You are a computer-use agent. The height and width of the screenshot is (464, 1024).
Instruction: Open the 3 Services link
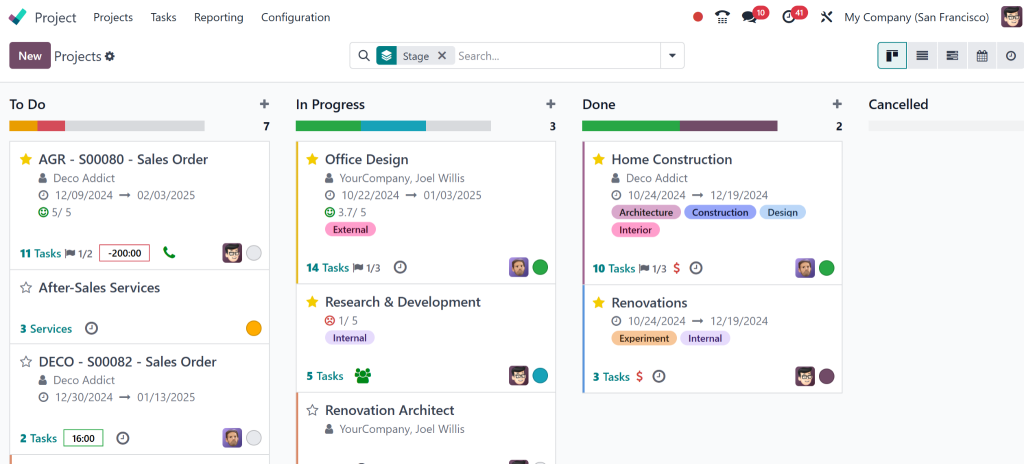tap(46, 329)
